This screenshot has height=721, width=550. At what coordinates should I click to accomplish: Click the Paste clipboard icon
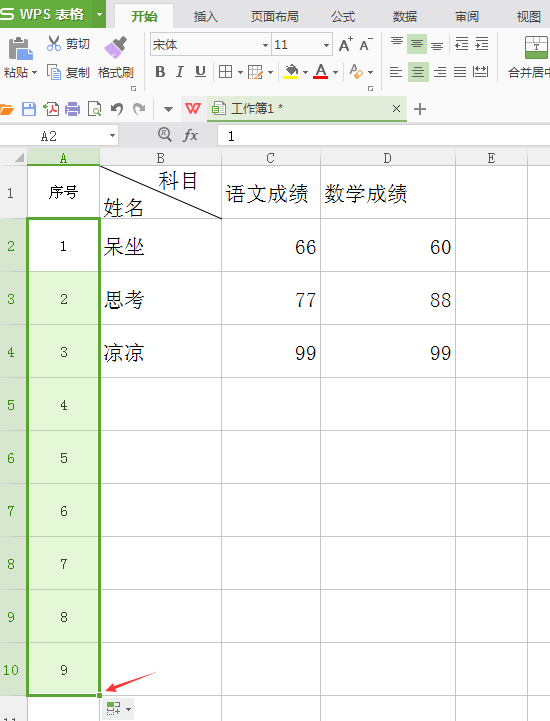pyautogui.click(x=20, y=48)
